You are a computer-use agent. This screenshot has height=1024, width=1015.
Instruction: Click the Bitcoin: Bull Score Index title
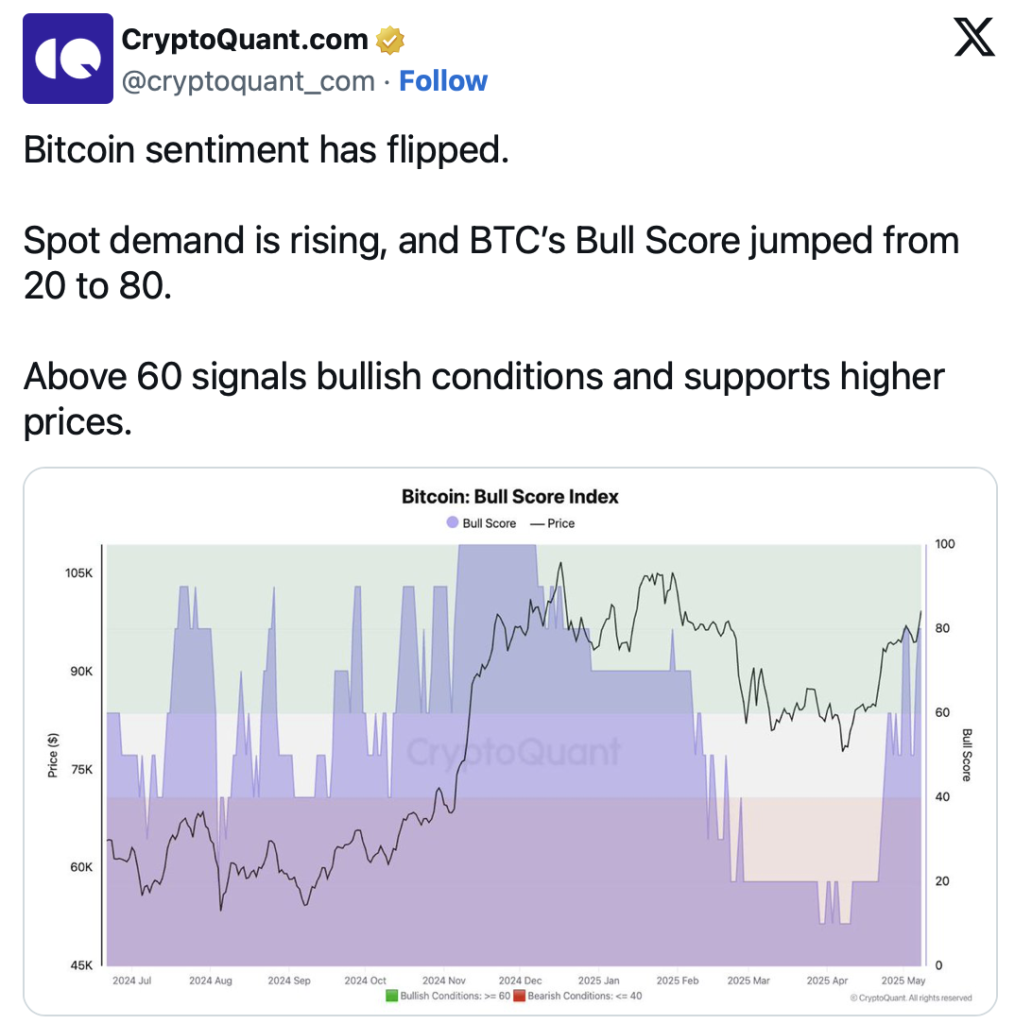(x=509, y=496)
